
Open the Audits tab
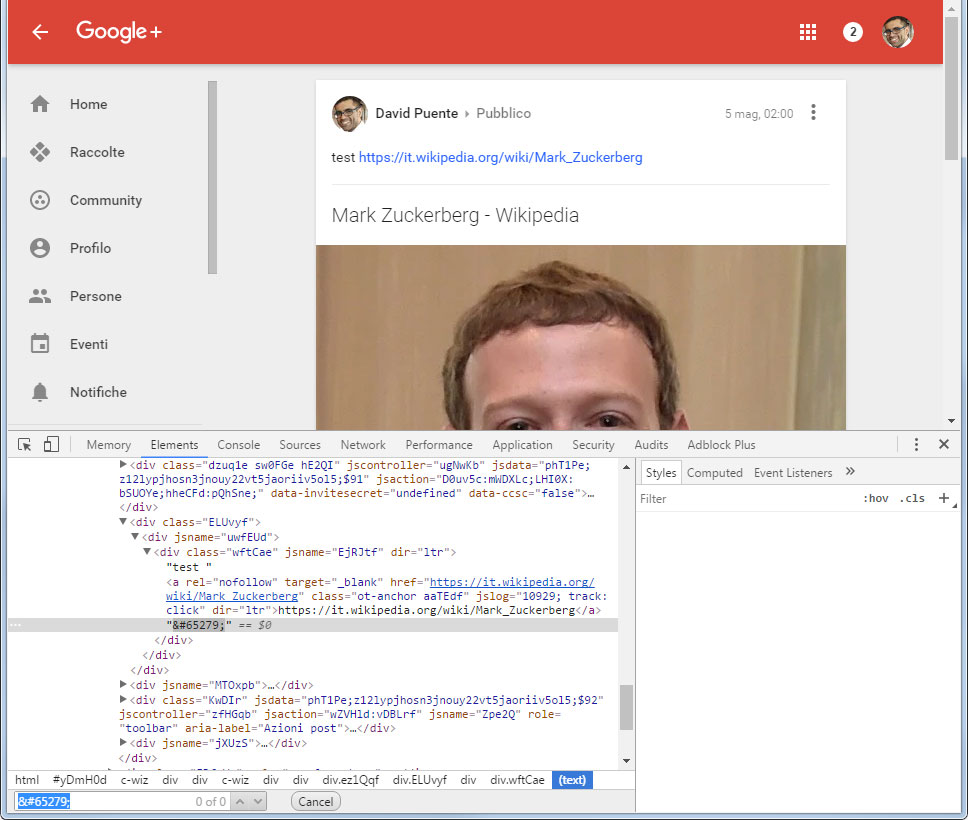tap(651, 445)
